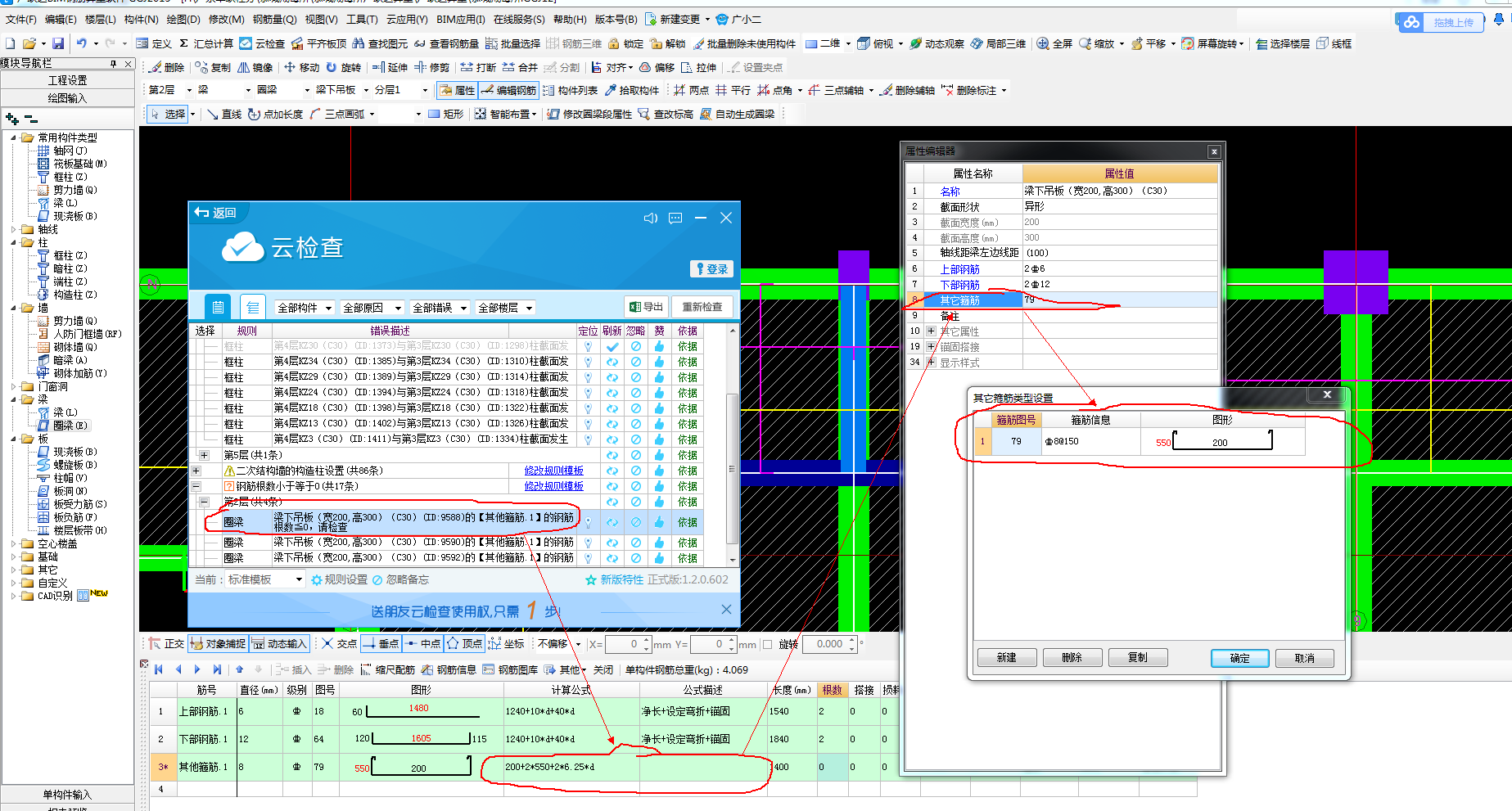Toggle 正交 orthogonal mode

pos(167,644)
